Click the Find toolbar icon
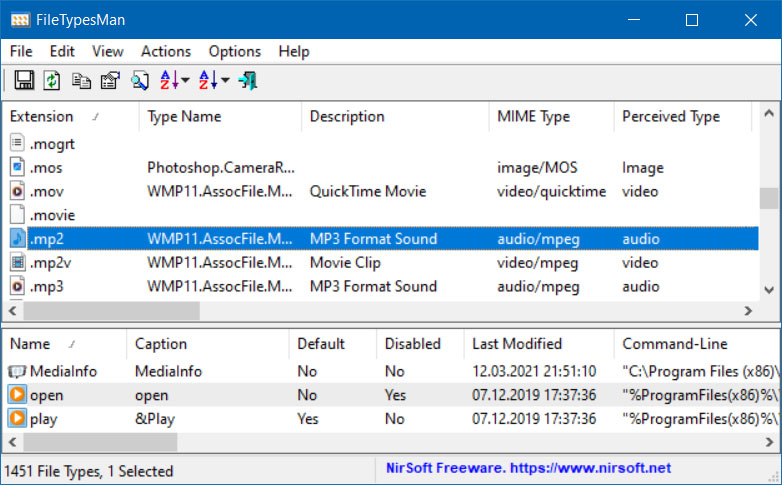 (x=140, y=80)
